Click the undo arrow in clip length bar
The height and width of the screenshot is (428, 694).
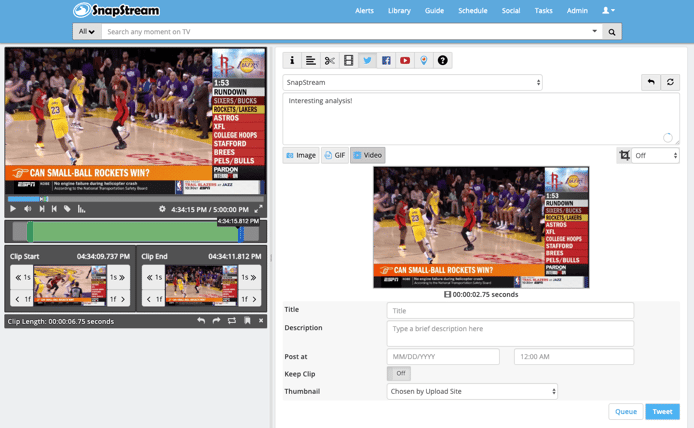point(201,321)
